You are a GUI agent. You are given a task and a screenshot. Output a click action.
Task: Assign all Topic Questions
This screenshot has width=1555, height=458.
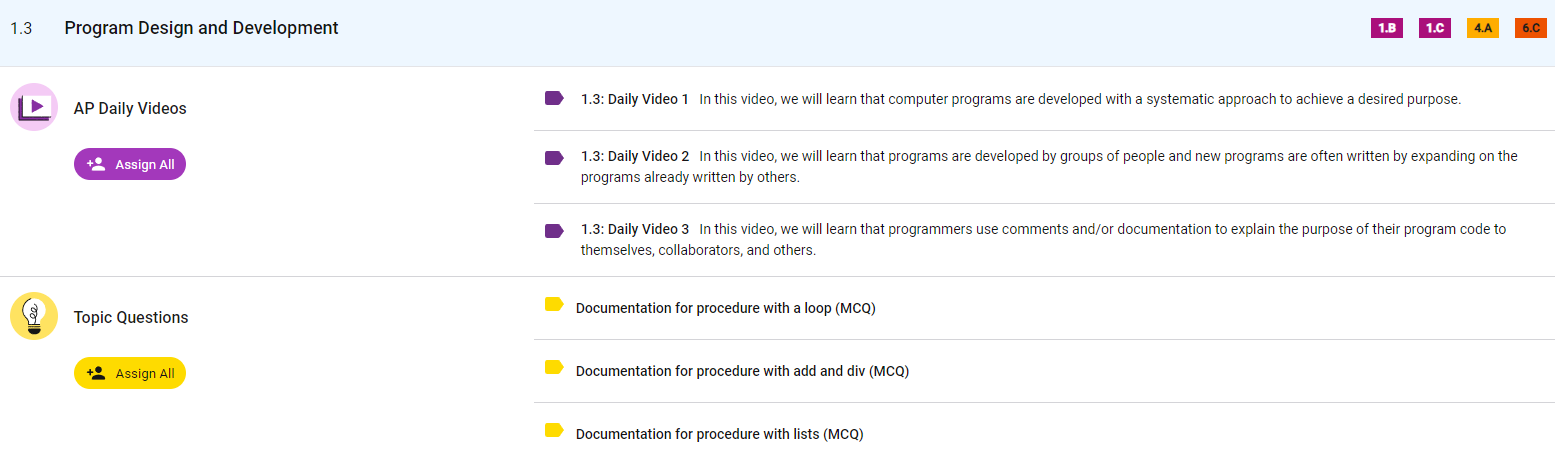pyautogui.click(x=130, y=373)
